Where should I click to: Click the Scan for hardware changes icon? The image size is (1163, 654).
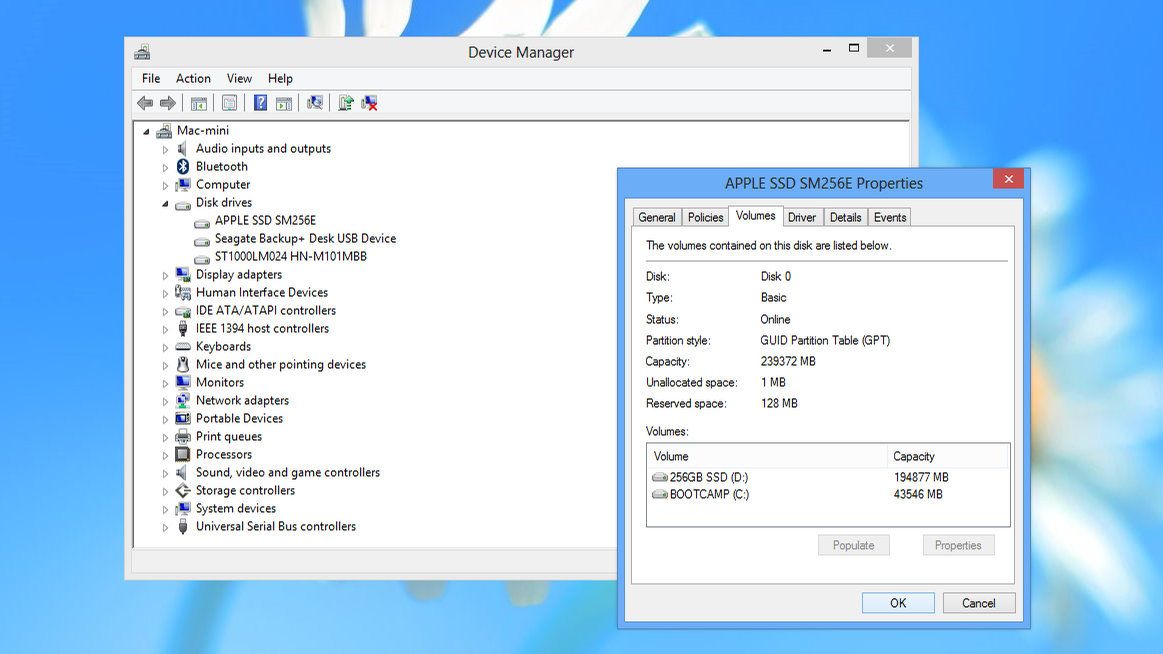pyautogui.click(x=312, y=103)
